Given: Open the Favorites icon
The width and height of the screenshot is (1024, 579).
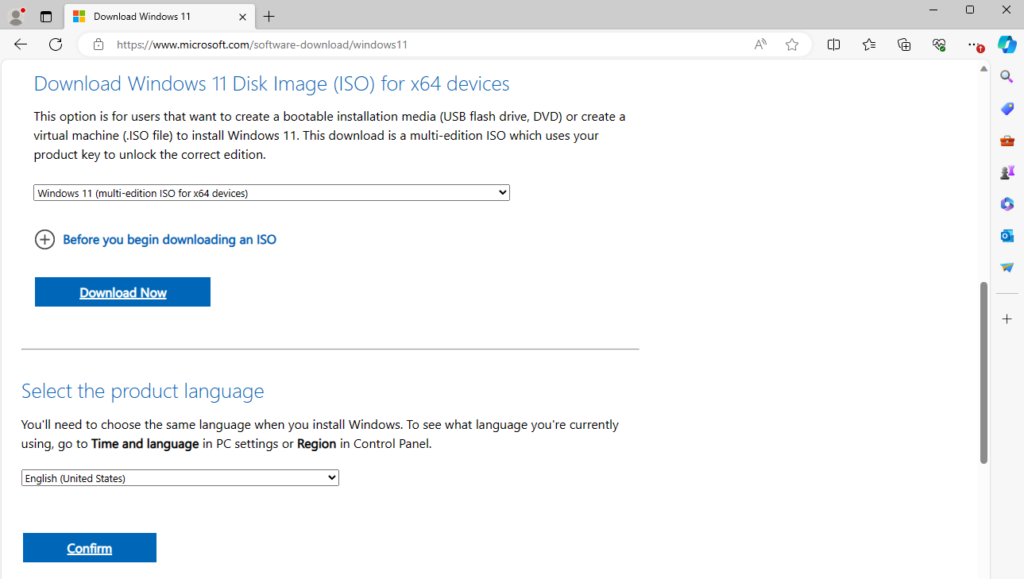Looking at the screenshot, I should (868, 45).
